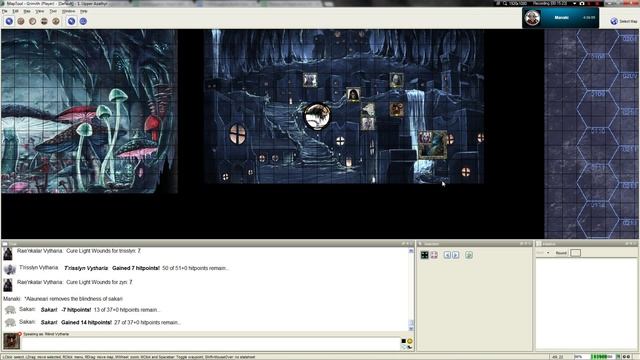Click the Round number field in Initiative
Image resolution: width=640 pixels, height=360 pixels.
click(x=575, y=253)
